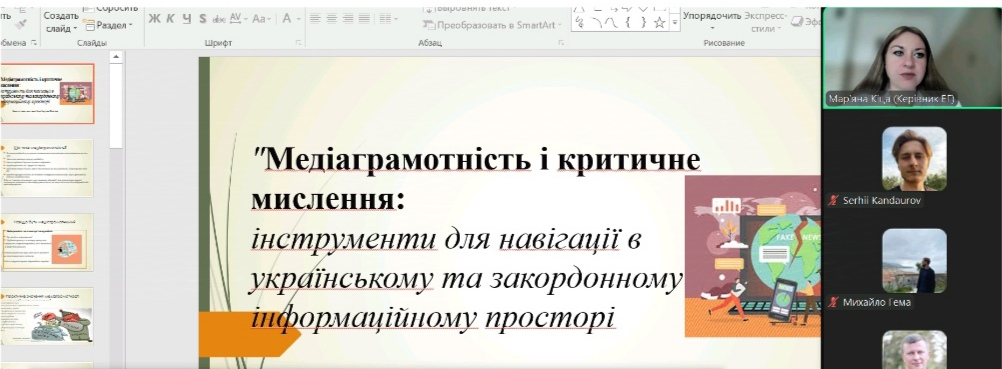Click Преобразовать в SmartArt button
1002x369 pixels.
492,25
